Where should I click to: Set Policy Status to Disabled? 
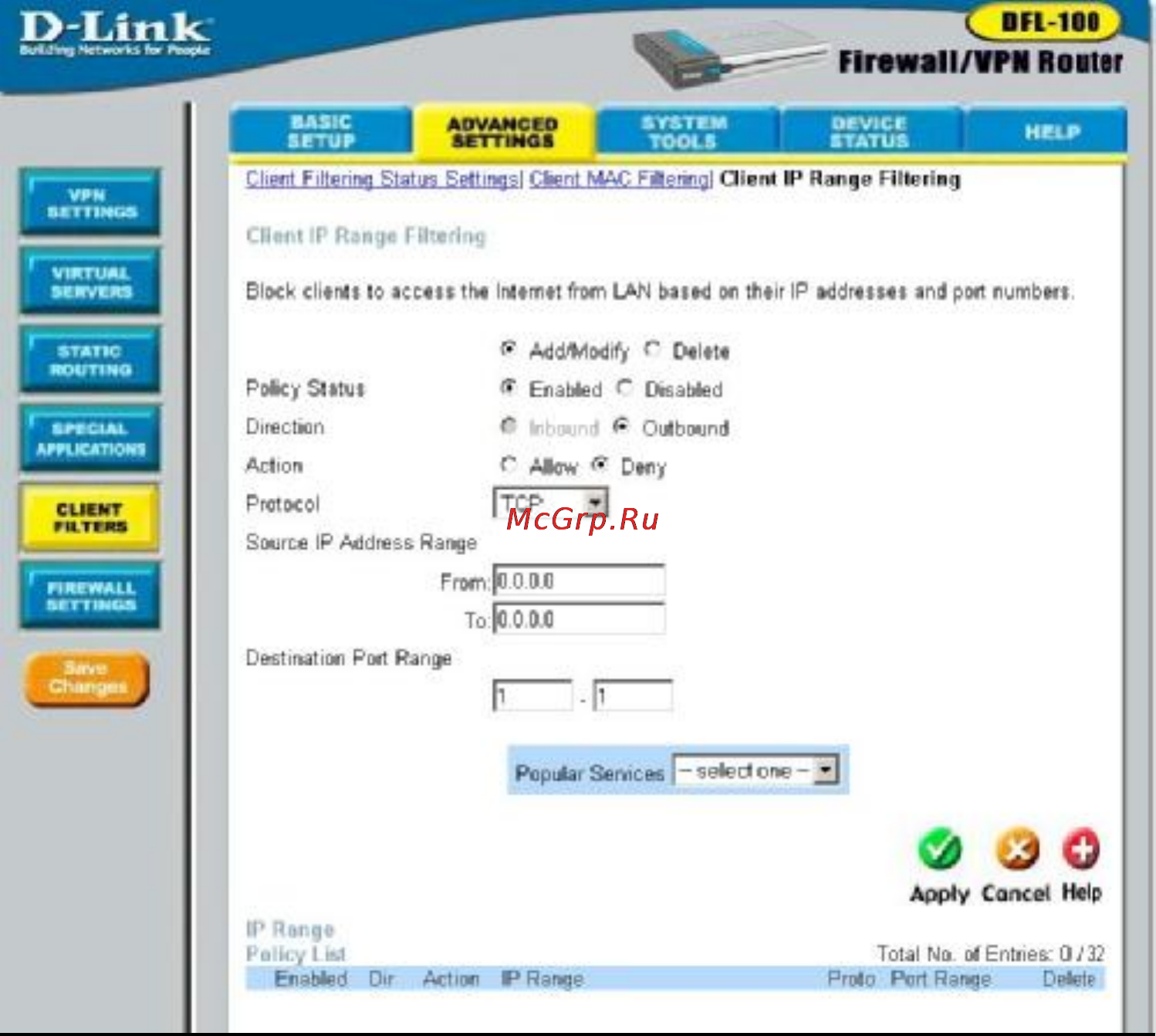tap(625, 388)
